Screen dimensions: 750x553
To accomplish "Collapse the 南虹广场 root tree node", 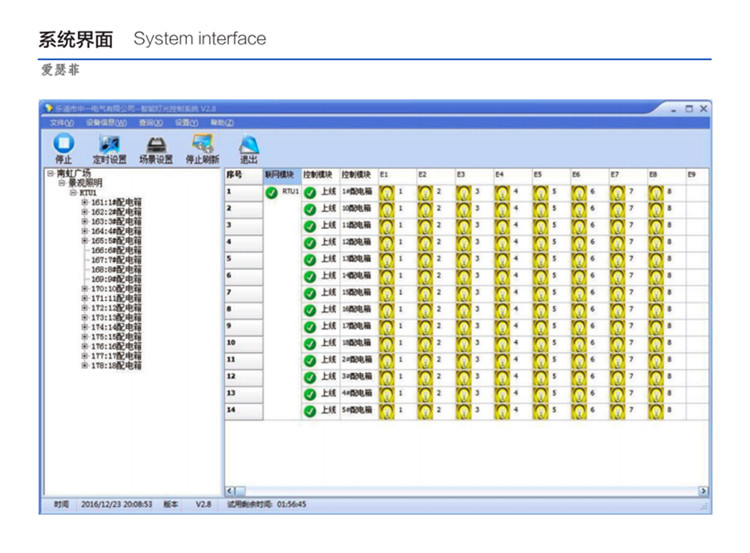I will pyautogui.click(x=50, y=174).
